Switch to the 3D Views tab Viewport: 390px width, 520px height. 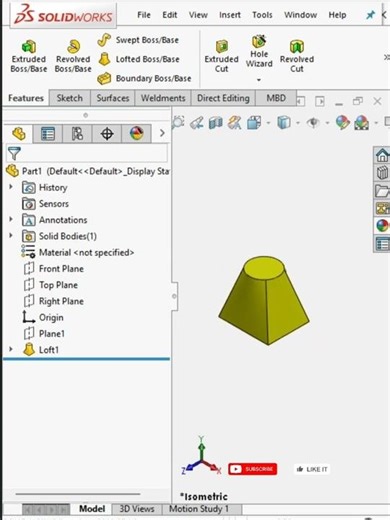[x=137, y=509]
